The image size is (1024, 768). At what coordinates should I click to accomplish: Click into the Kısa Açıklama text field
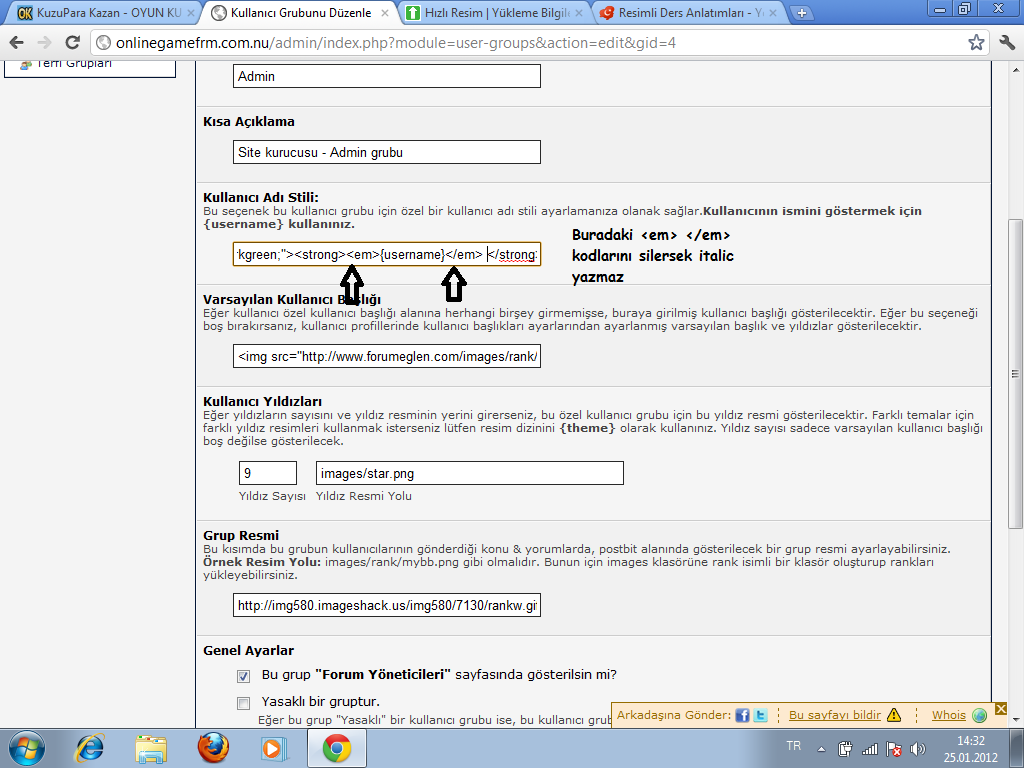pyautogui.click(x=386, y=152)
